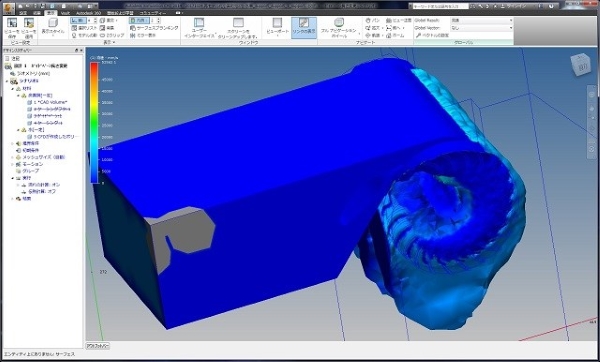Open the Autodesk 360 ribbon tab
The width and height of the screenshot is (600, 362).
[x=88, y=13]
